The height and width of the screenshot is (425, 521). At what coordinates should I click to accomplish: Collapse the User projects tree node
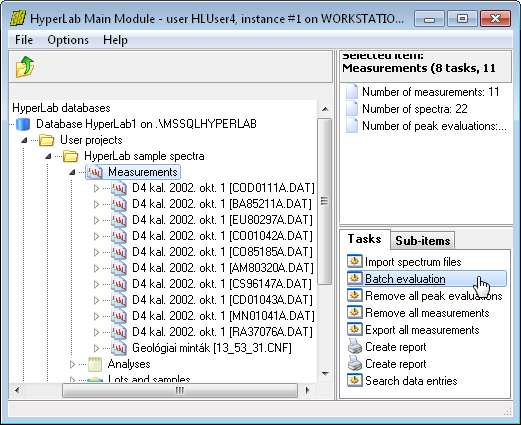pos(24,140)
